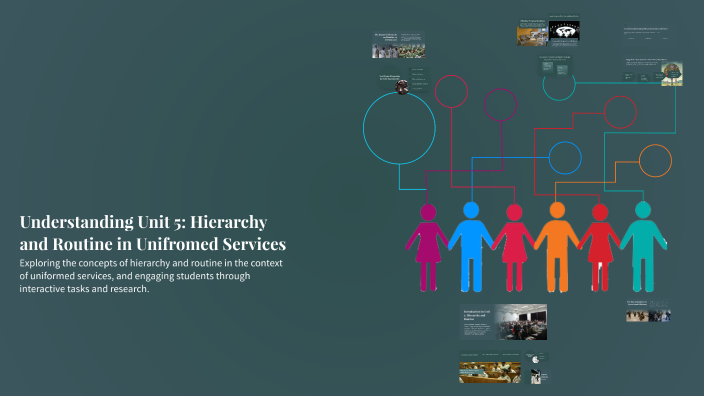
Task: Open the purple topic circle
Action: tap(501, 105)
